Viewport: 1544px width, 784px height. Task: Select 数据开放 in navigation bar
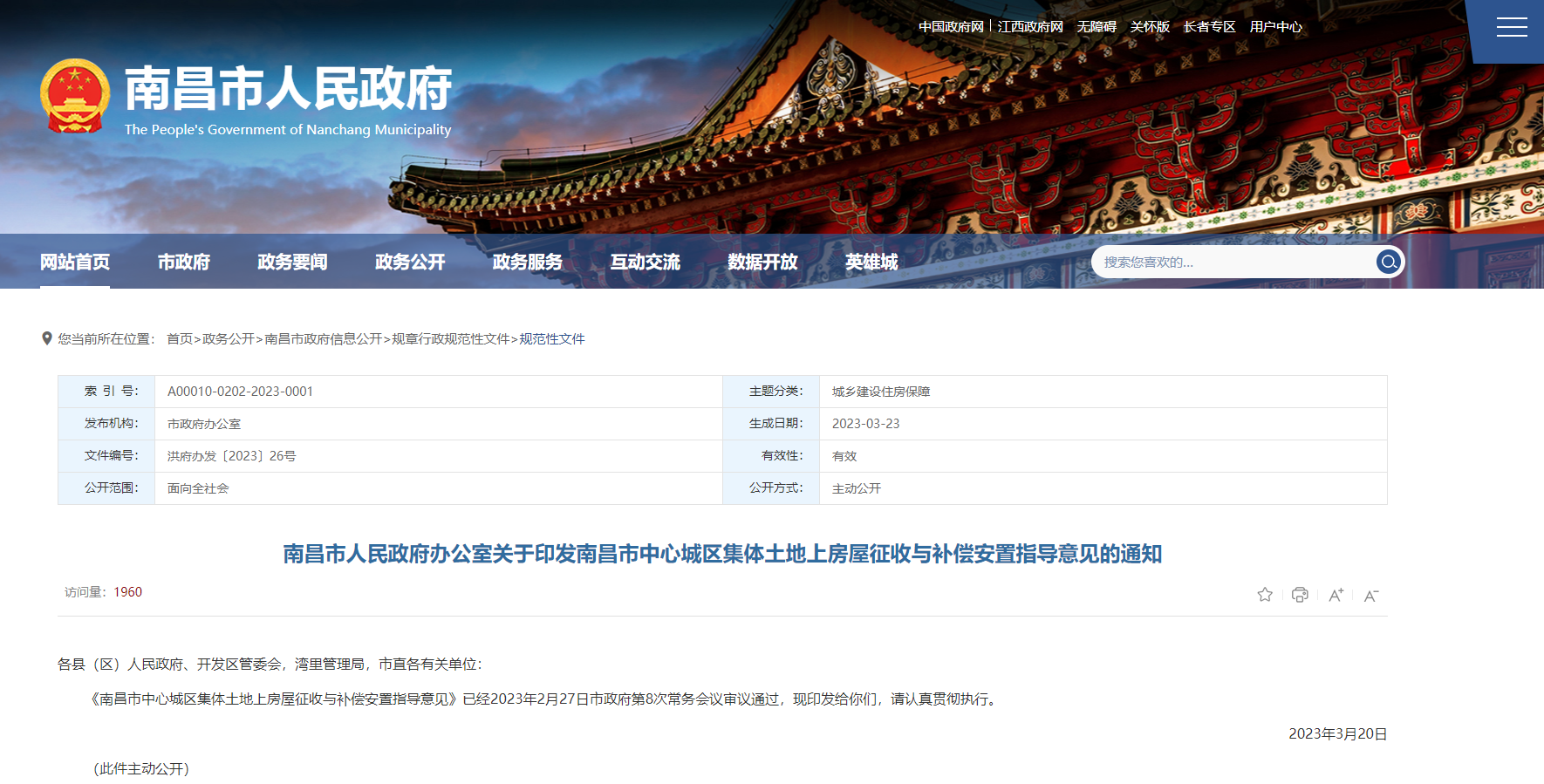(x=762, y=262)
